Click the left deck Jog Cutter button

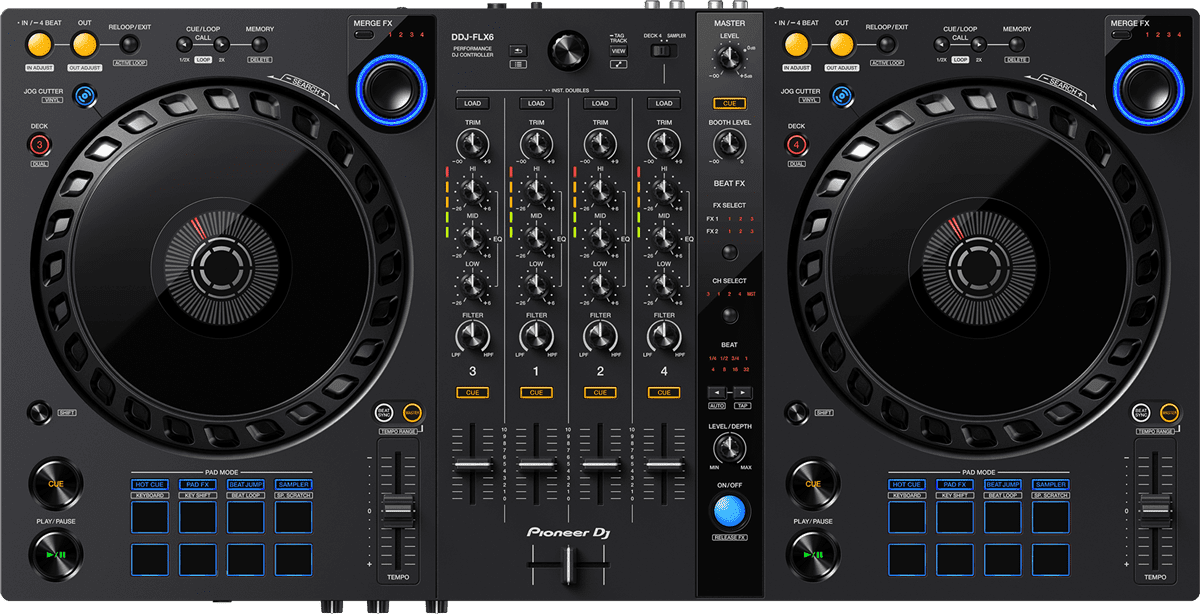[x=86, y=95]
